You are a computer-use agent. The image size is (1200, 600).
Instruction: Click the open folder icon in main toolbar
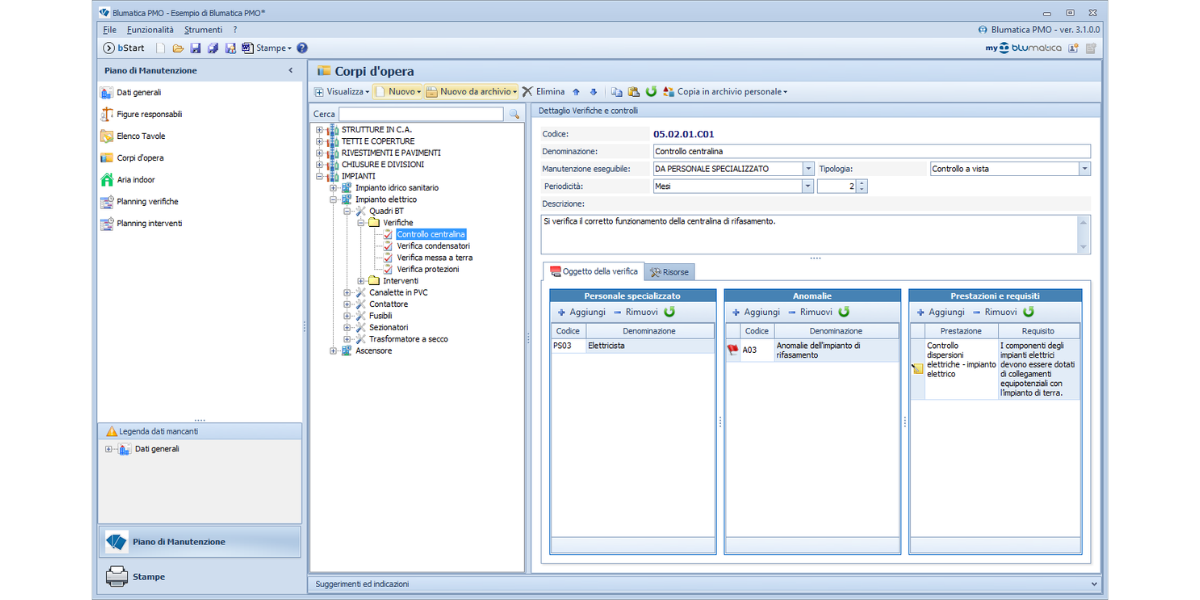[178, 48]
